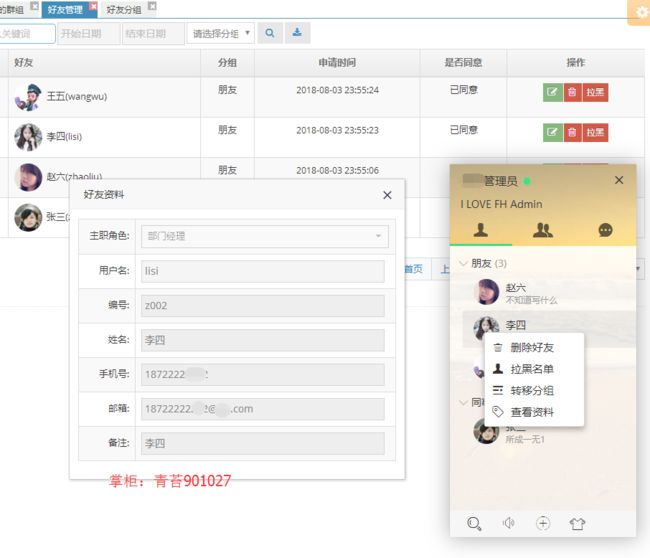Close the 好友分组 tab
Image resolution: width=650 pixels, height=558 pixels.
(x=152, y=6)
